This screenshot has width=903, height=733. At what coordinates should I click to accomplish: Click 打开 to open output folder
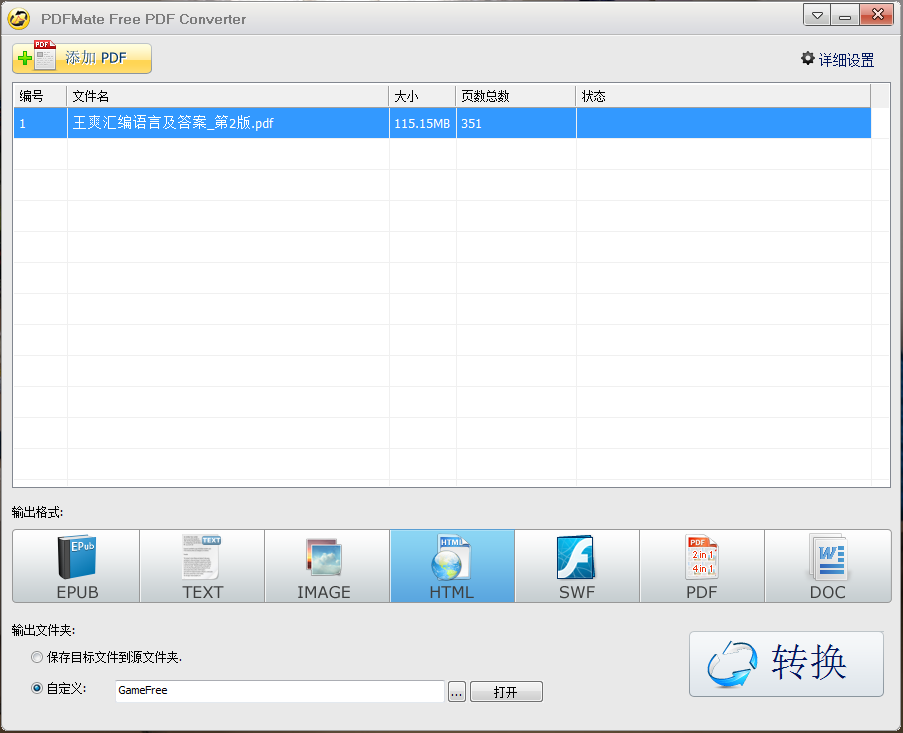[x=506, y=691]
